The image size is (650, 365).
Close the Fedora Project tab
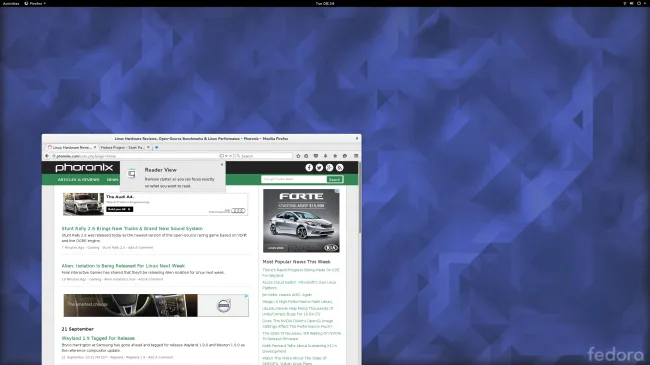[x=148, y=147]
